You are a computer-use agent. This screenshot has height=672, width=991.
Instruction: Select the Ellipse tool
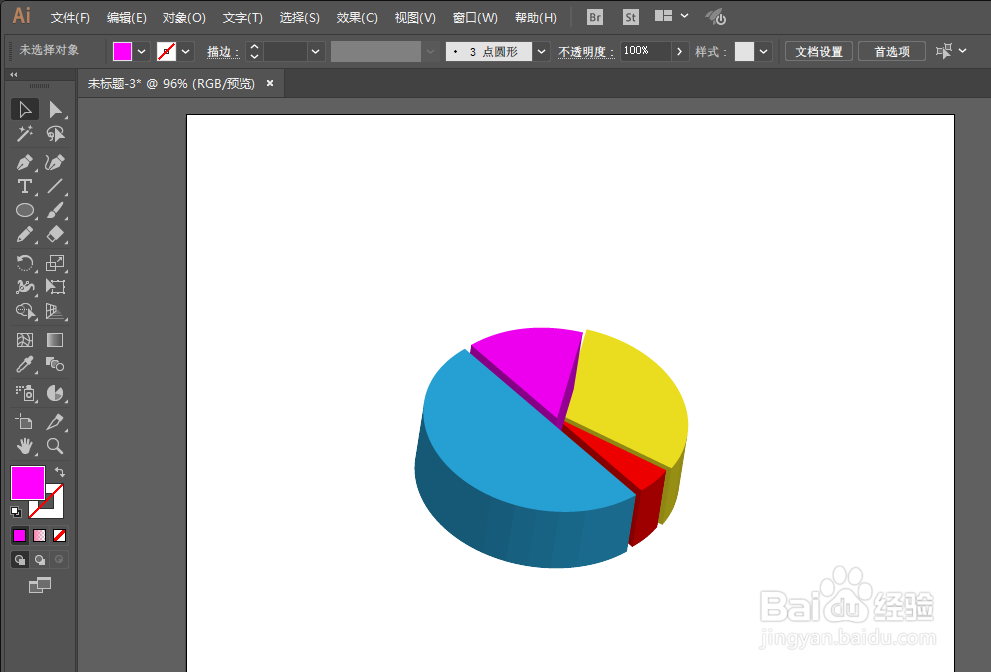click(25, 211)
